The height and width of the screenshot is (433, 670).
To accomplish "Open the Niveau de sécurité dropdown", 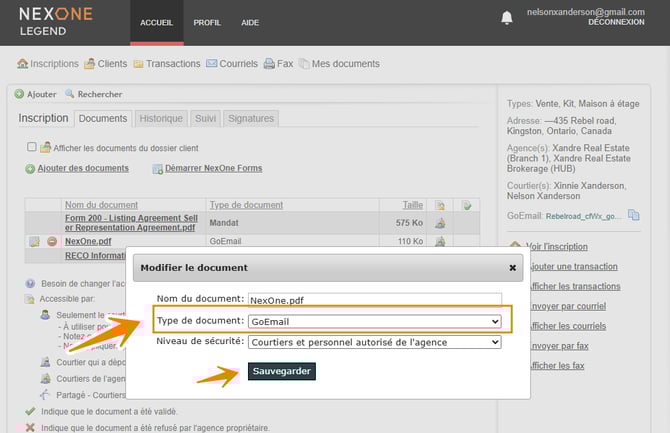I will pos(374,342).
